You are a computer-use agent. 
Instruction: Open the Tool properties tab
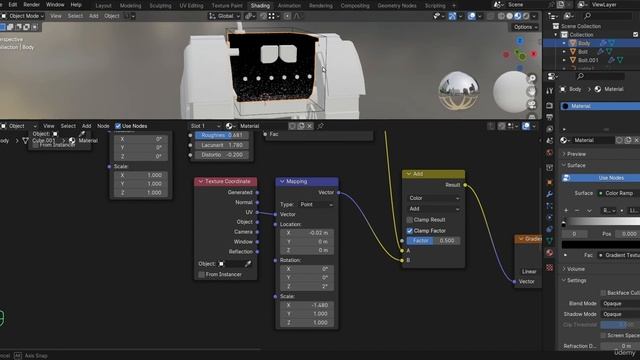pyautogui.click(x=549, y=91)
